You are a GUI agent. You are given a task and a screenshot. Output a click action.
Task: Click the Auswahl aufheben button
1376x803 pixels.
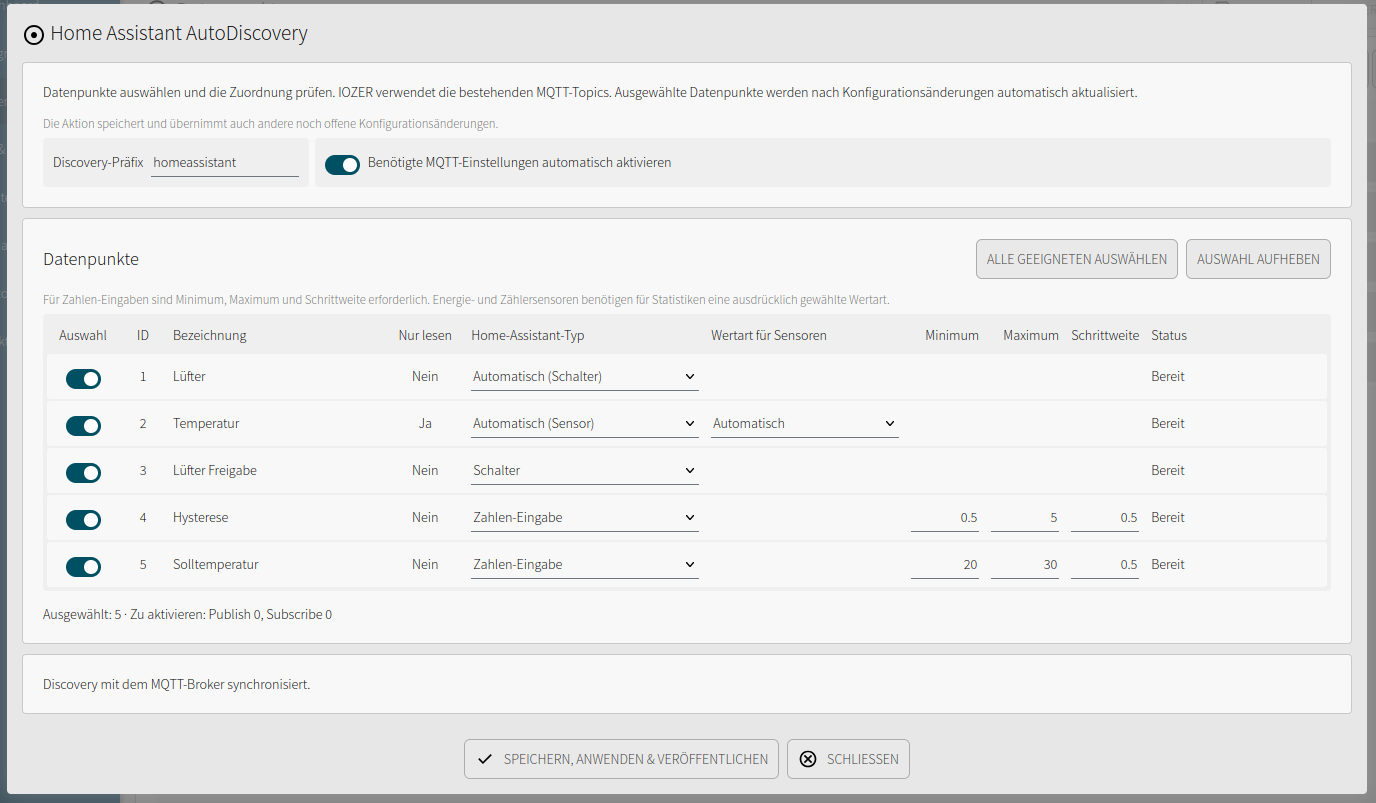(x=1258, y=259)
